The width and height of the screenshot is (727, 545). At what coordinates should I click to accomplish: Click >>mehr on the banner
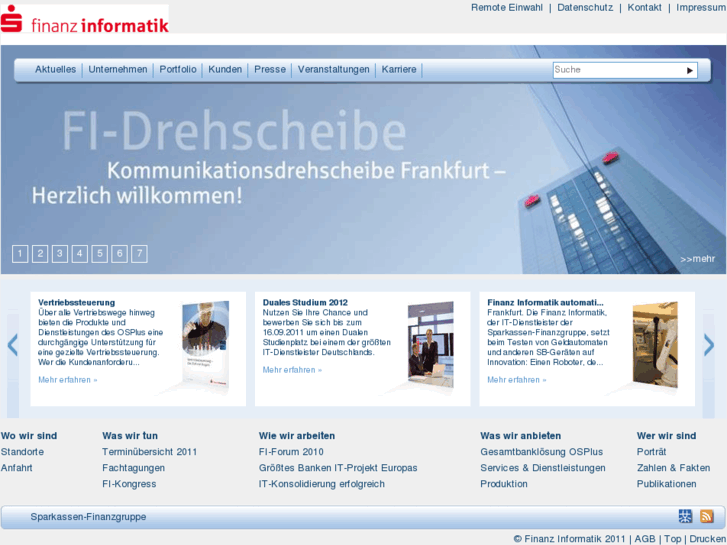point(698,259)
